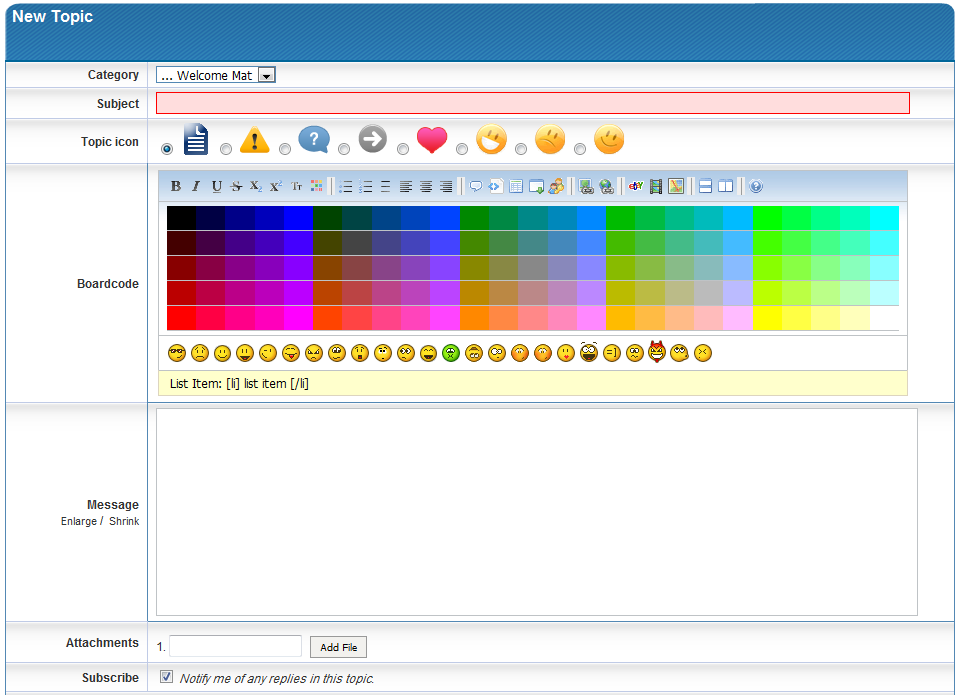
Task: Pick the pure black color swatch
Action: [x=181, y=218]
